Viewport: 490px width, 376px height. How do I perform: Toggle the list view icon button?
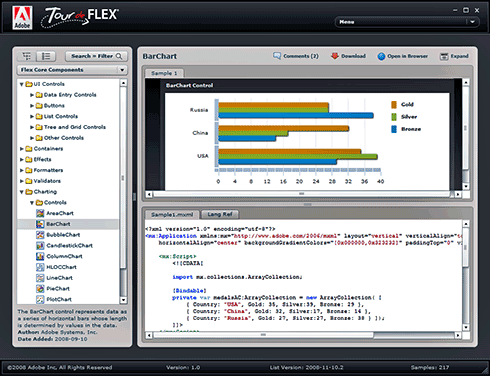click(x=46, y=56)
